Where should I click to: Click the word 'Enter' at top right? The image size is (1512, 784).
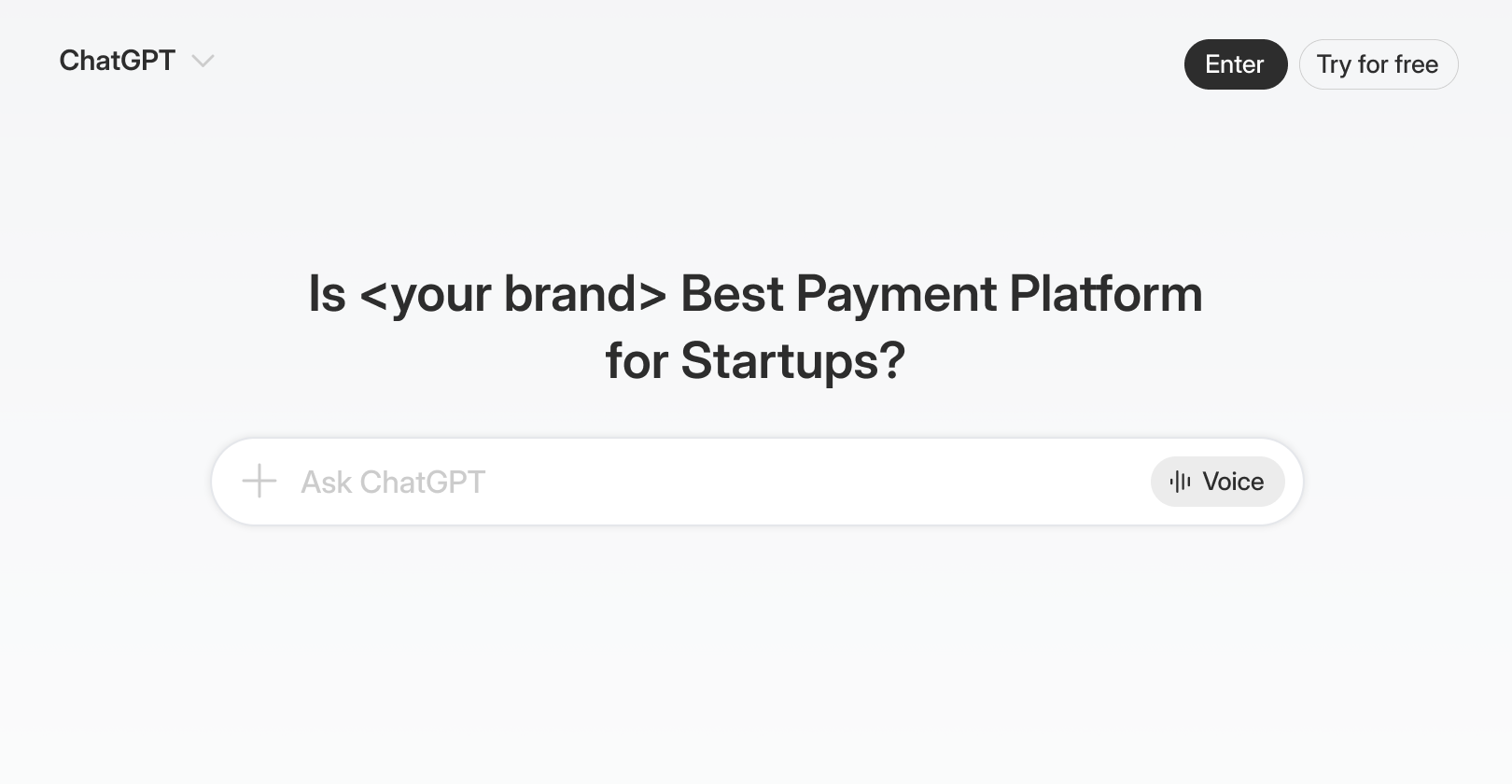[x=1235, y=64]
